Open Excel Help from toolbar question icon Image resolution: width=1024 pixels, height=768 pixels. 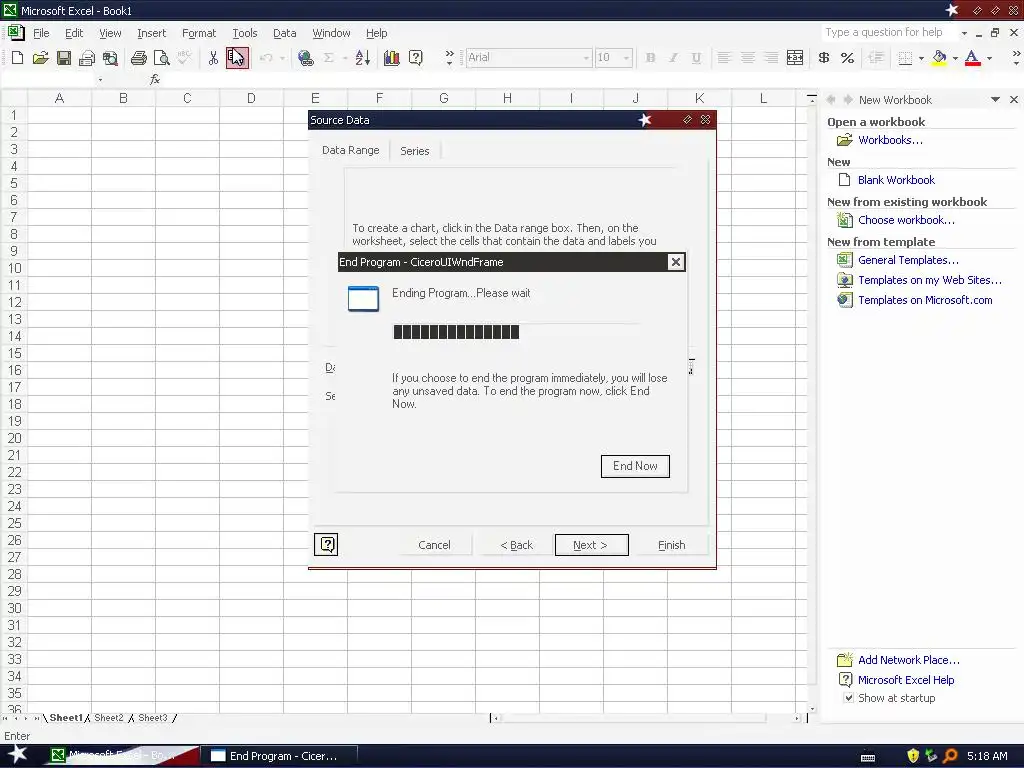point(415,57)
